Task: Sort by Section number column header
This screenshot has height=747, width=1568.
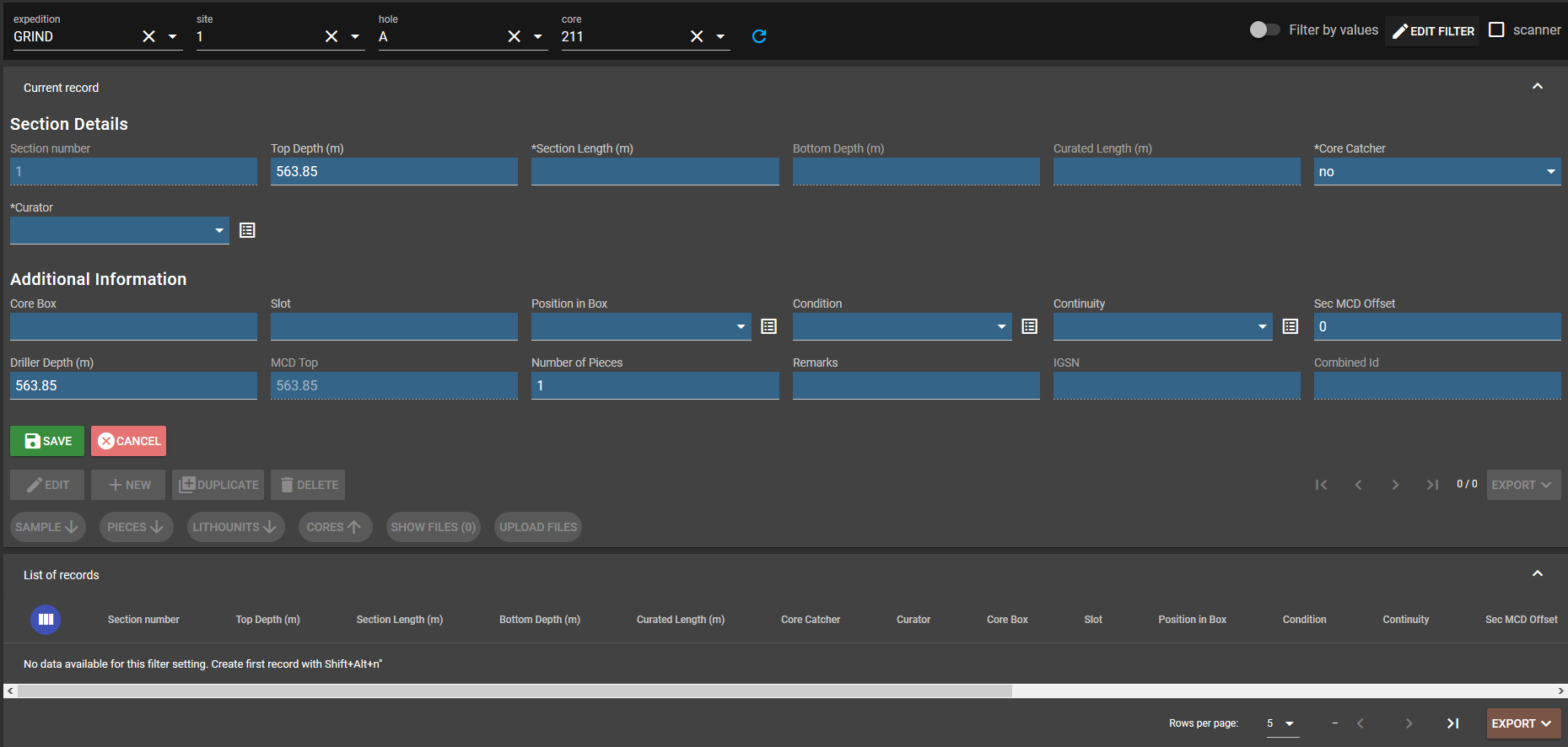Action: coord(143,620)
